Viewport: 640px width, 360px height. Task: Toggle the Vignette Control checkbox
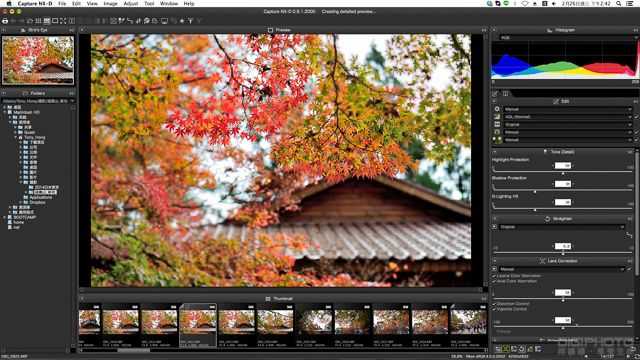pos(494,309)
